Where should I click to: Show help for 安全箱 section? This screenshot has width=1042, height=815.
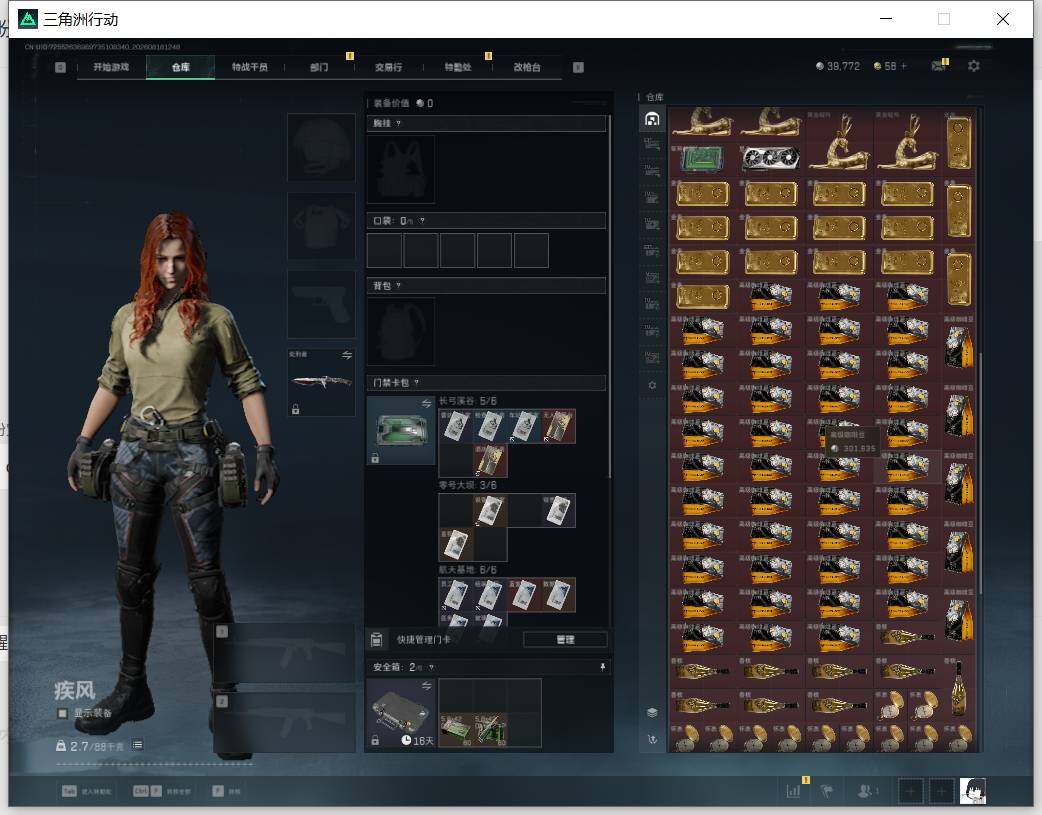point(431,667)
